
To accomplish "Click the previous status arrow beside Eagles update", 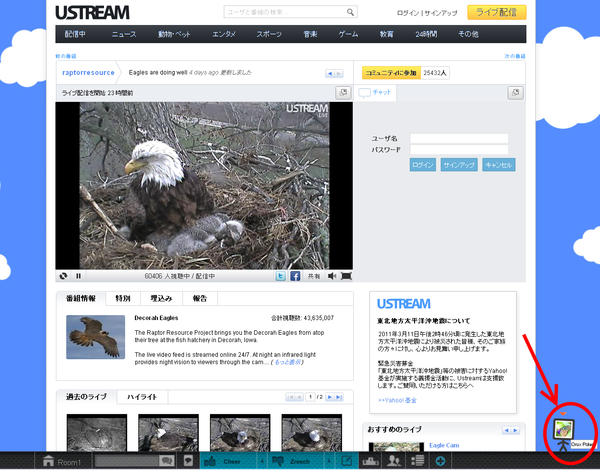I will [330, 73].
